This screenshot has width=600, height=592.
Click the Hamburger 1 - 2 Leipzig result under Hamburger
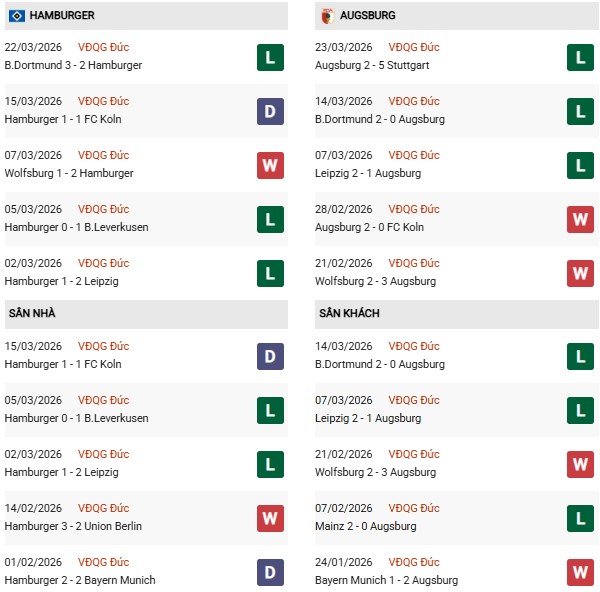click(62, 281)
